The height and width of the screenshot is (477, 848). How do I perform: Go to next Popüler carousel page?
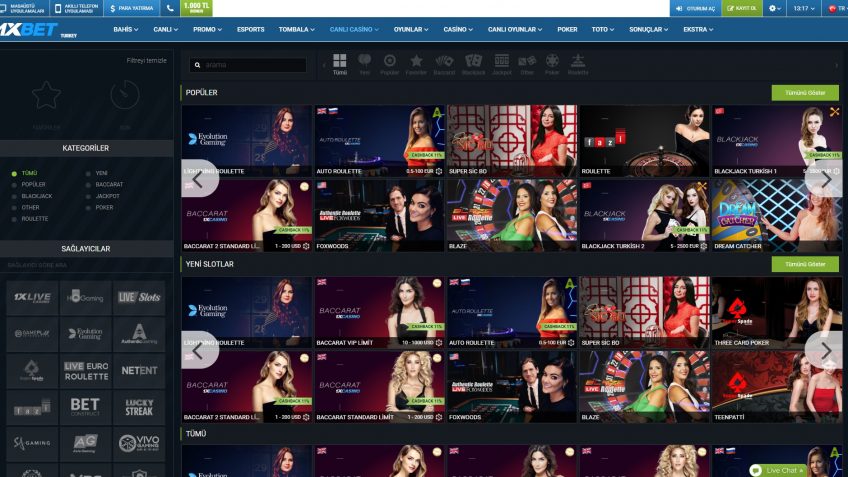[x=826, y=179]
